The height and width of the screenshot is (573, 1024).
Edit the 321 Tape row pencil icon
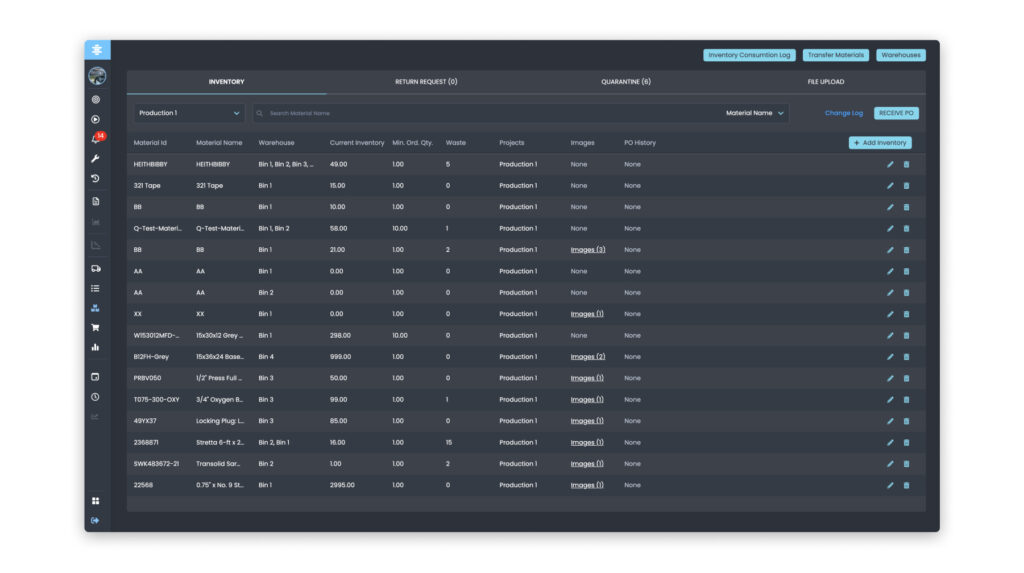[x=890, y=186]
